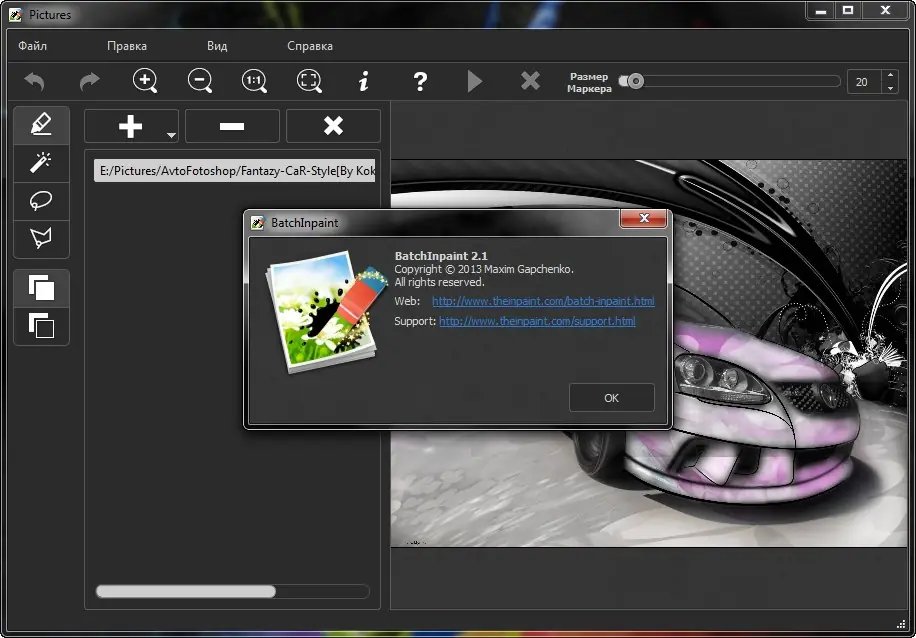Open the Help question mark icon
916x638 pixels.
coord(420,81)
